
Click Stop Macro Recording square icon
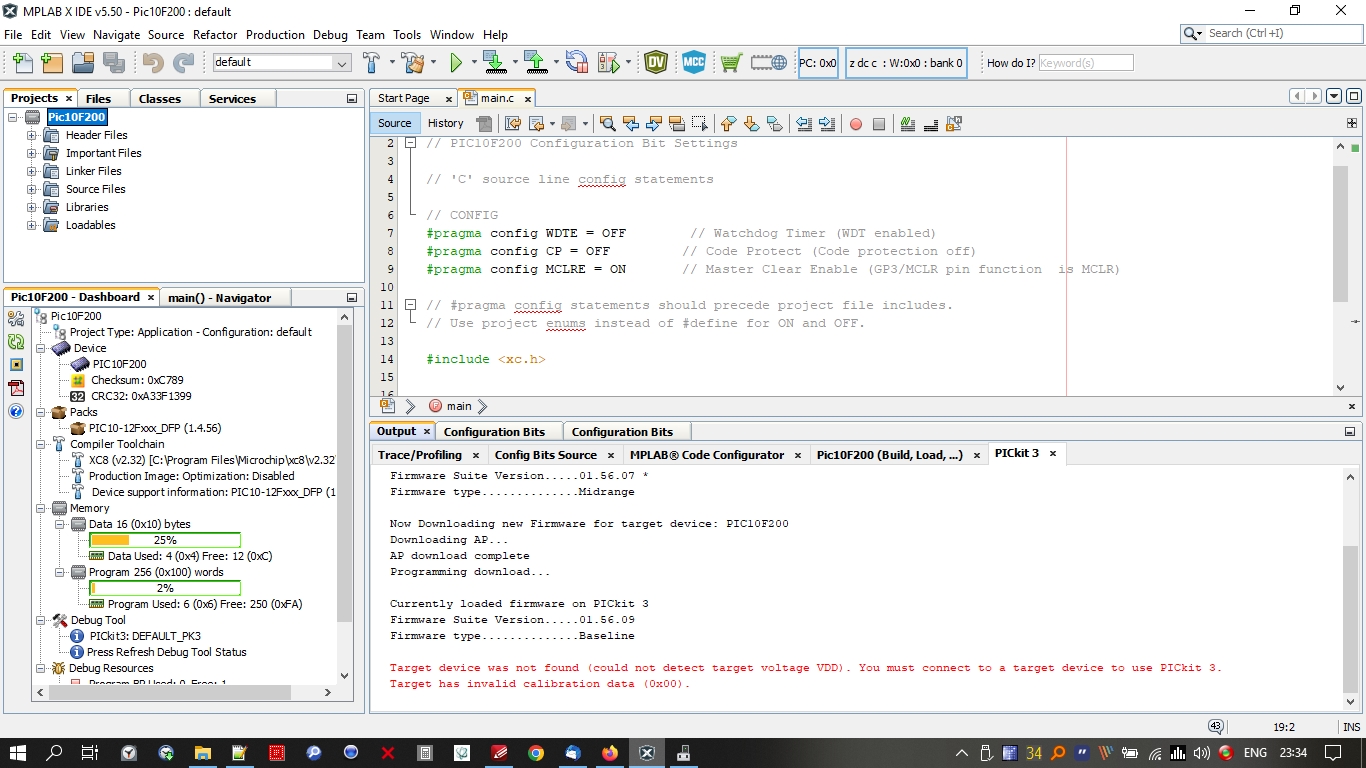879,124
